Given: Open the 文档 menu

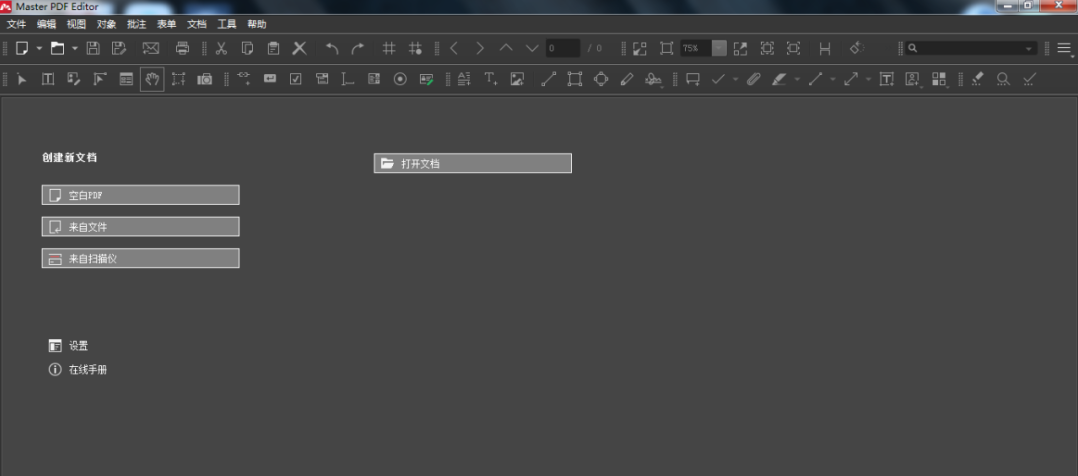Looking at the screenshot, I should tap(197, 24).
